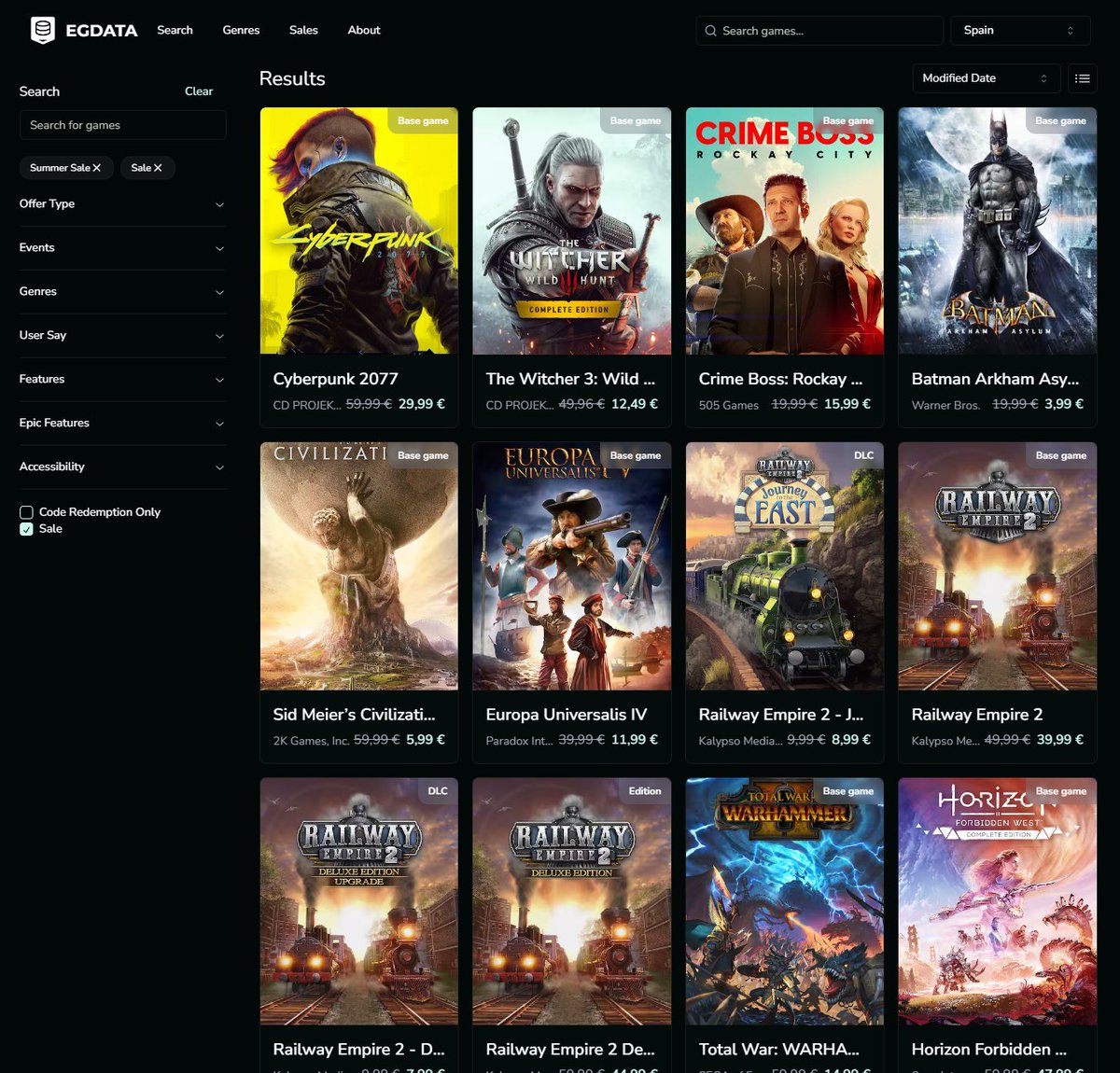Click the Batman Arkham Asy... title

pyautogui.click(x=995, y=379)
